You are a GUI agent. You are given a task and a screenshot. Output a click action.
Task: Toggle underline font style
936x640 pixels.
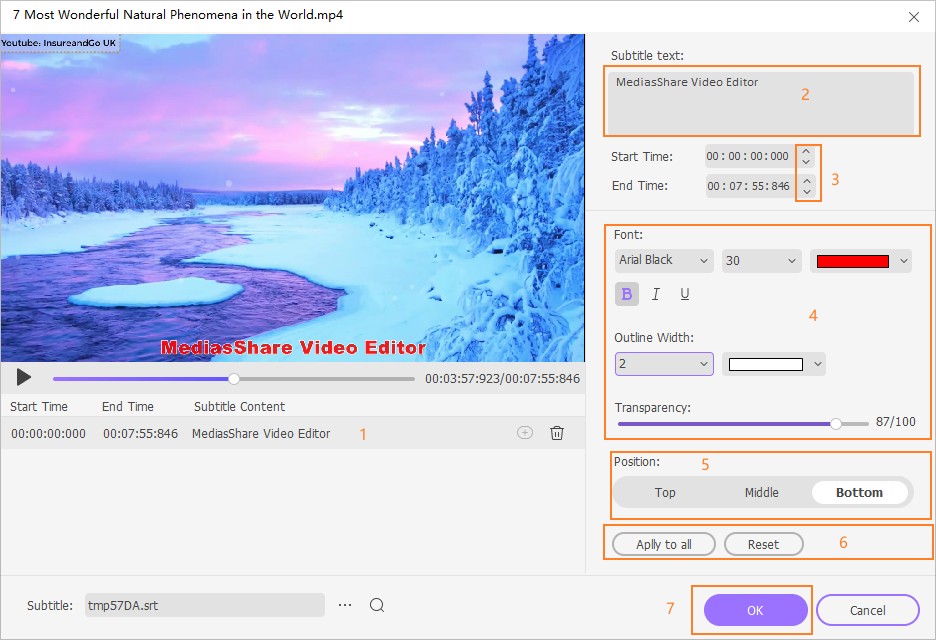point(684,294)
